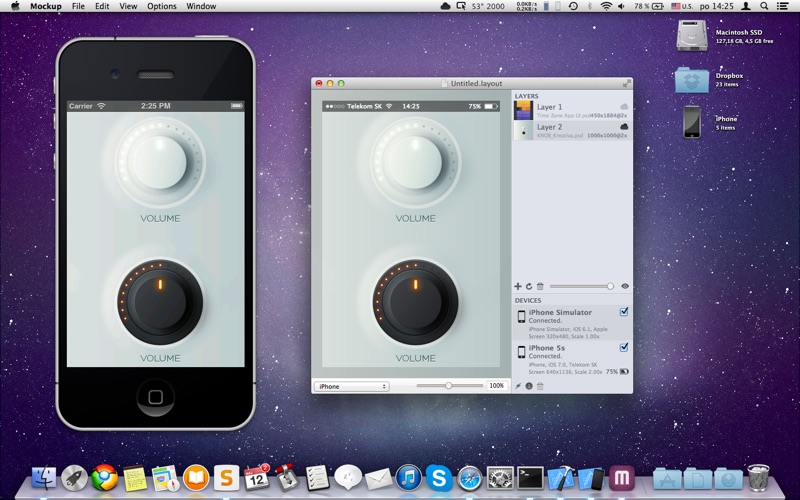Open the Options menu
This screenshot has width=800, height=500.
[162, 6]
